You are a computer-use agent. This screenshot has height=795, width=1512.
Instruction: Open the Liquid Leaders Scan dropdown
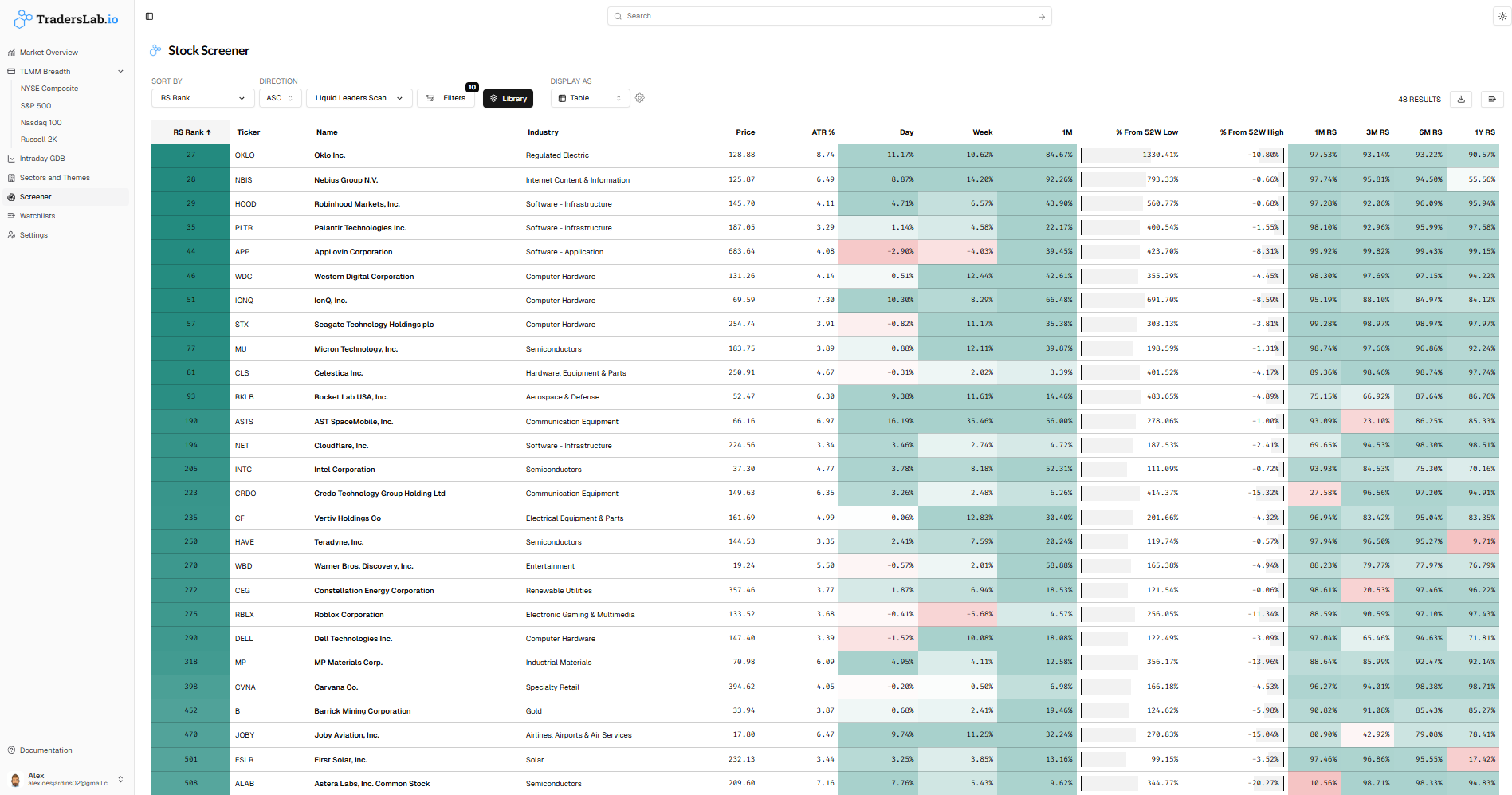359,98
